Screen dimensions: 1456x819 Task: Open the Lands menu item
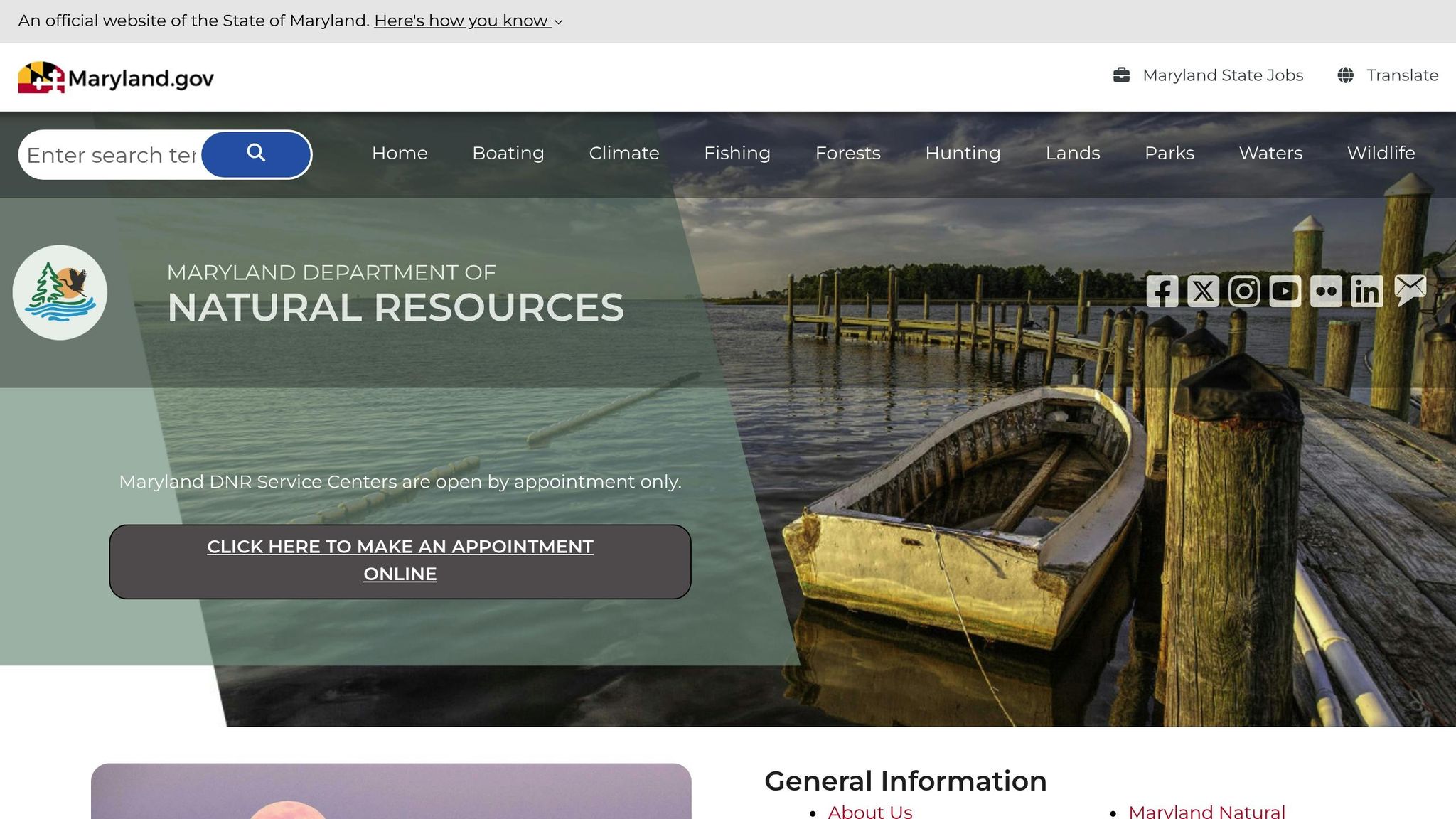1073,153
